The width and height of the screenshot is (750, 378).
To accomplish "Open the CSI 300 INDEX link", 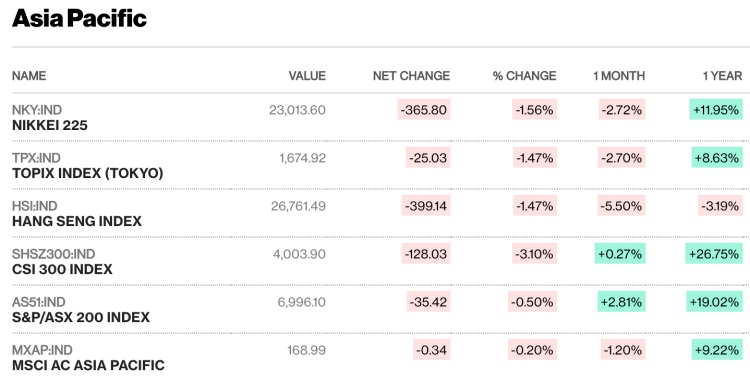I will 62,269.
